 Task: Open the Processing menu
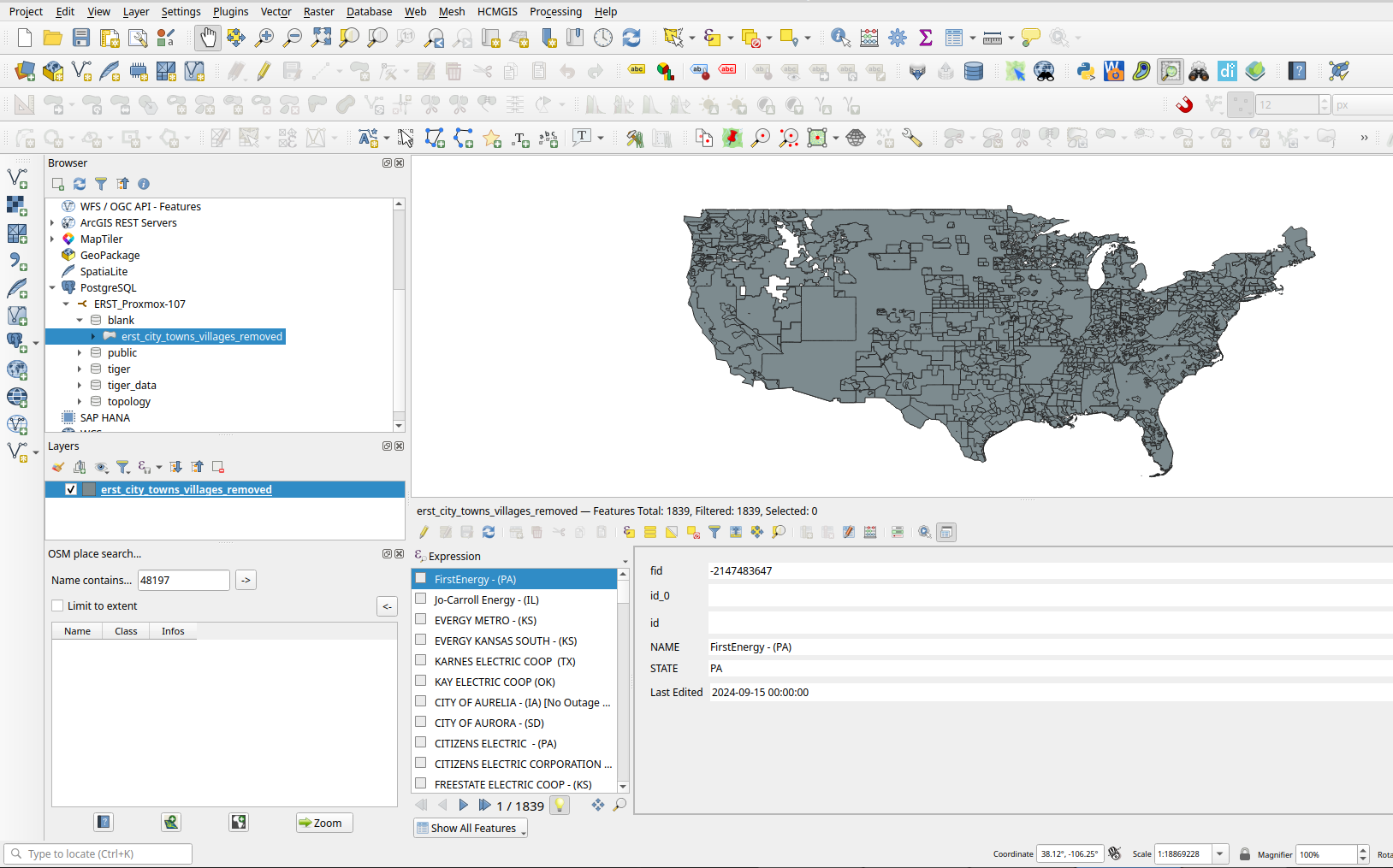coord(554,11)
